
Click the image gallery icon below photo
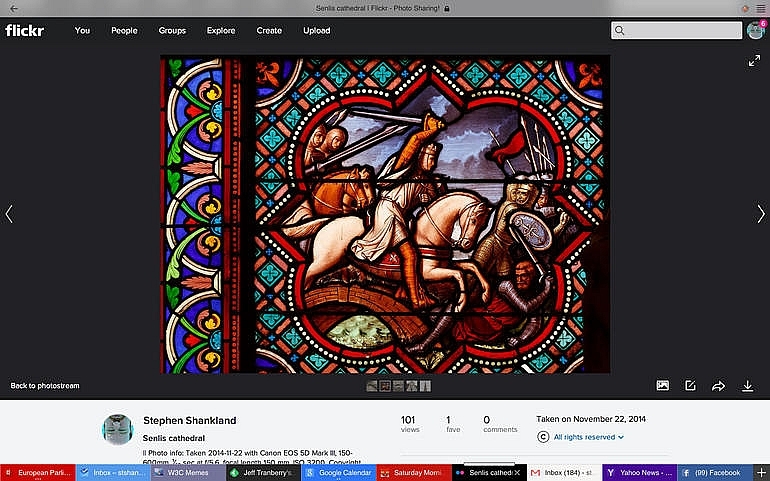pyautogui.click(x=662, y=386)
